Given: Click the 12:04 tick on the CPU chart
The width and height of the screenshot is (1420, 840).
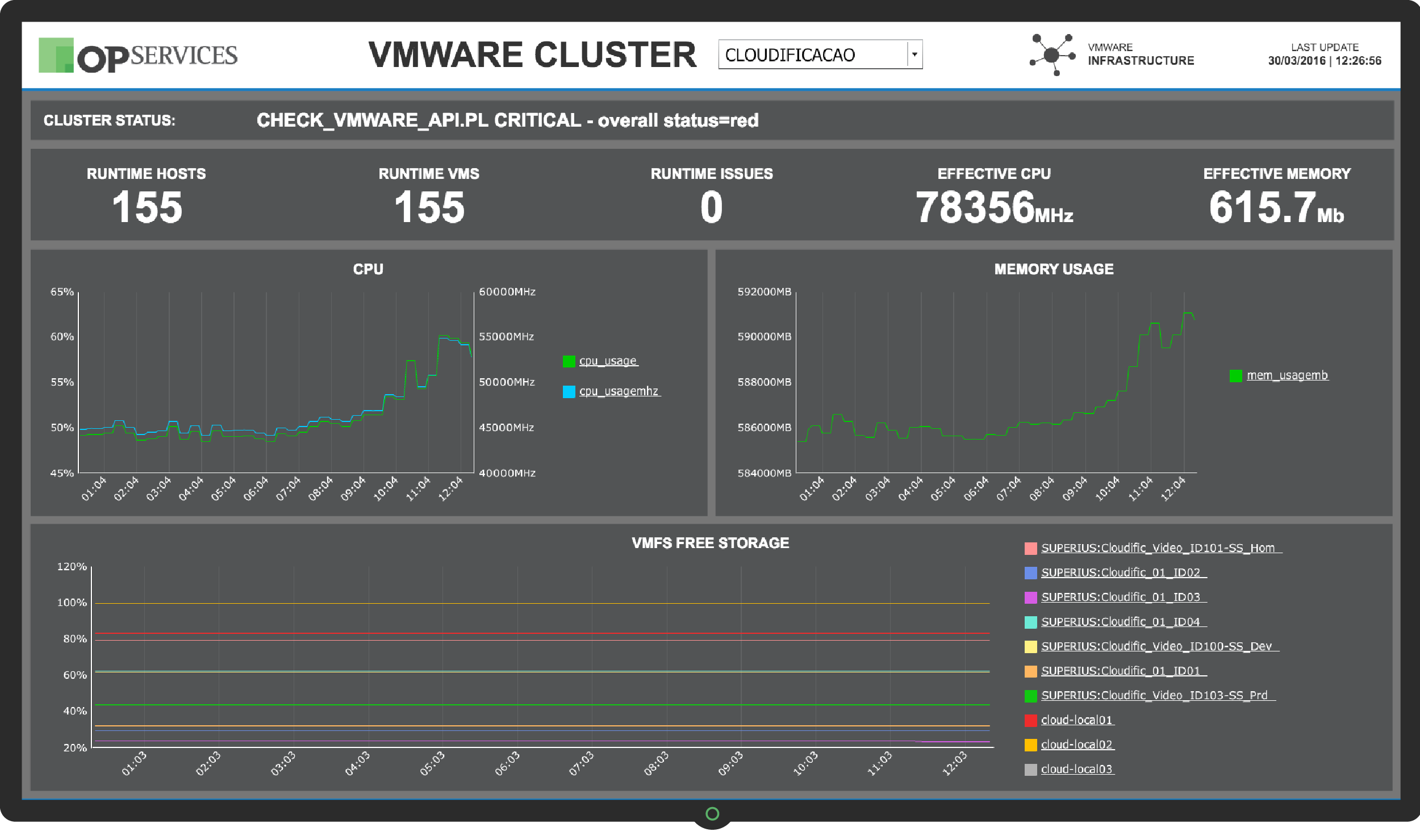Looking at the screenshot, I should (450, 489).
